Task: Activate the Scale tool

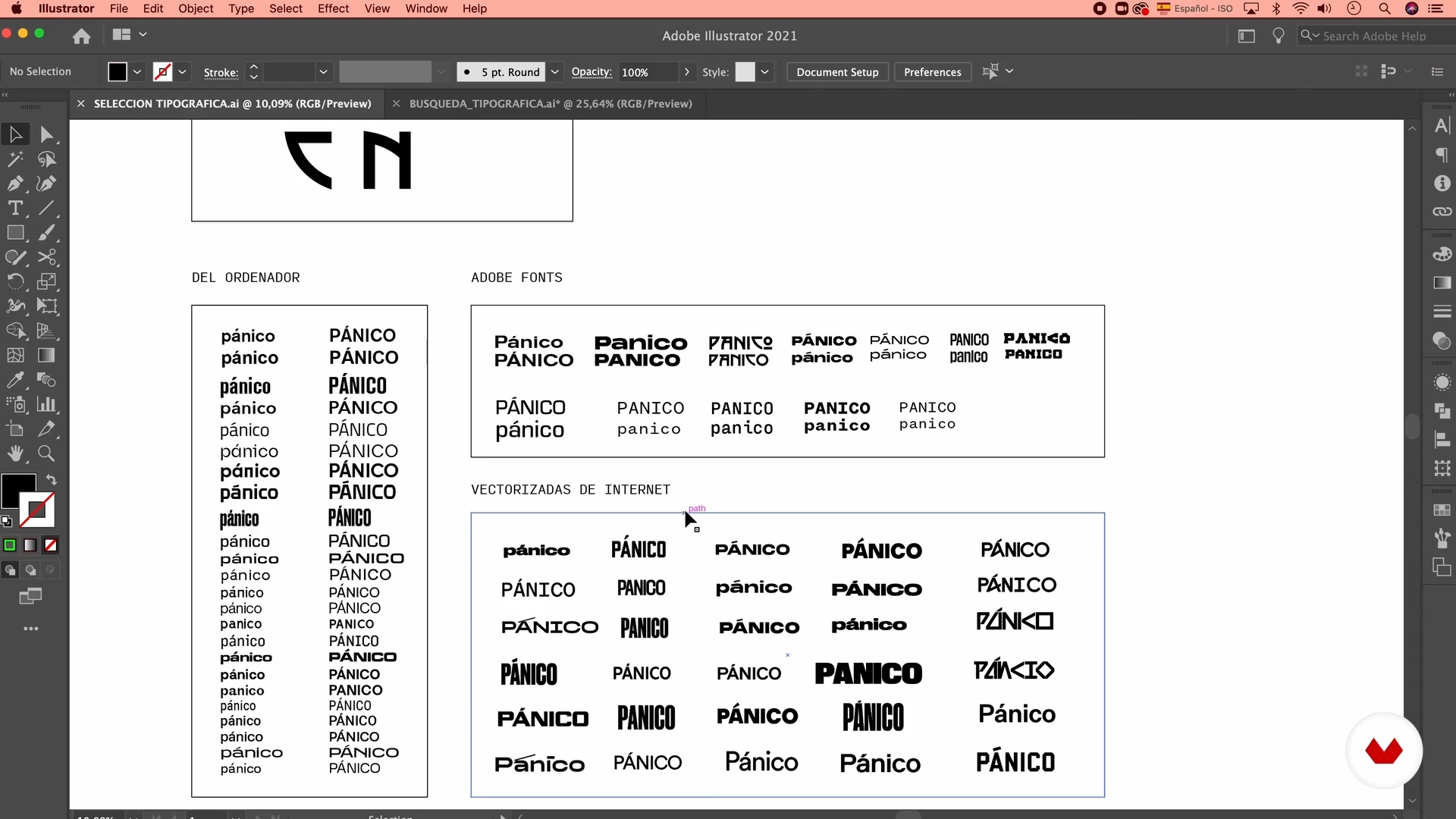Action: pos(46,281)
